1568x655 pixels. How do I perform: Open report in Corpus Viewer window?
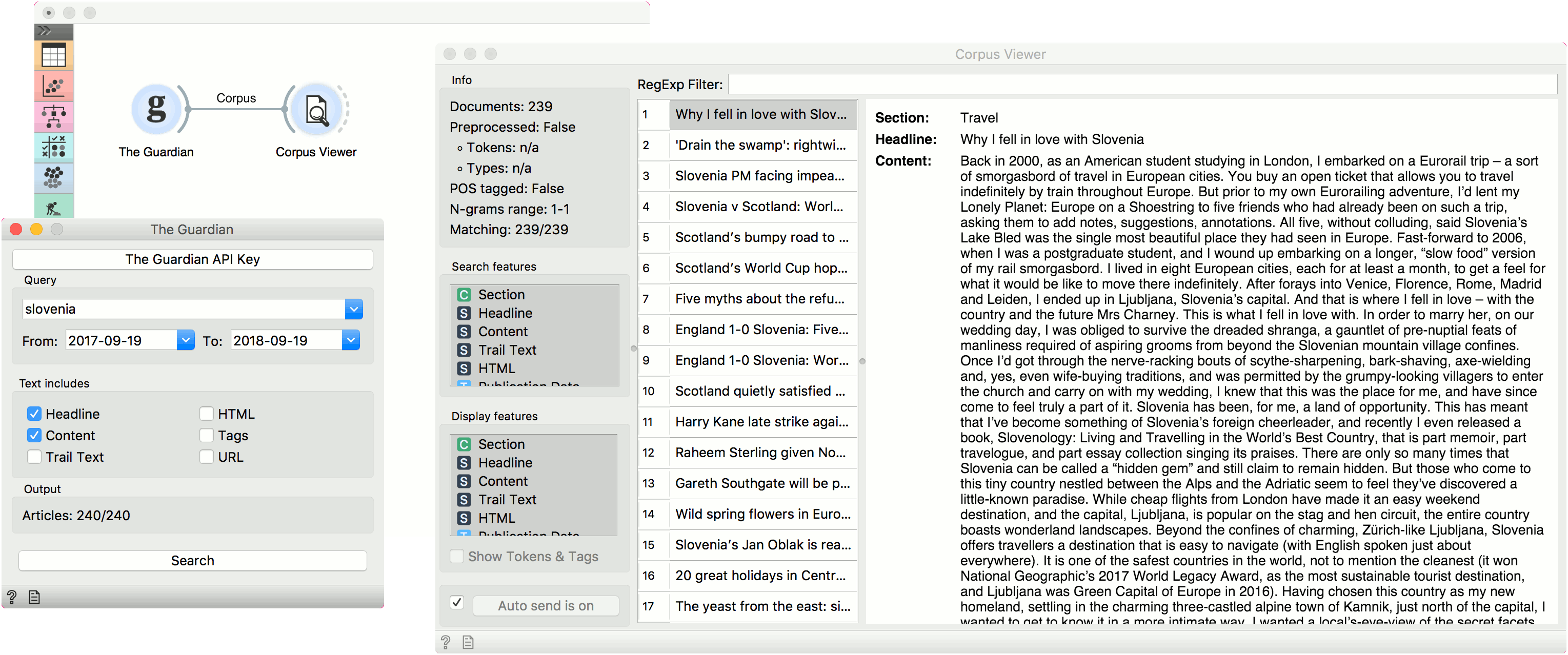point(468,642)
